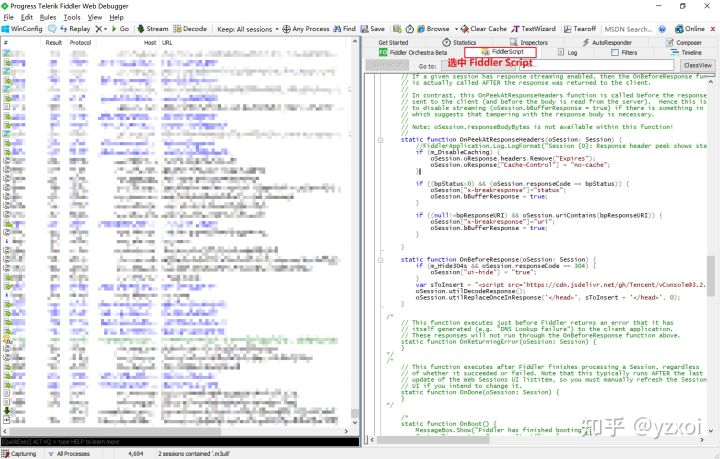Viewport: 720px width, 459px height.
Task: Open the Tools menu
Action: (x=72, y=17)
